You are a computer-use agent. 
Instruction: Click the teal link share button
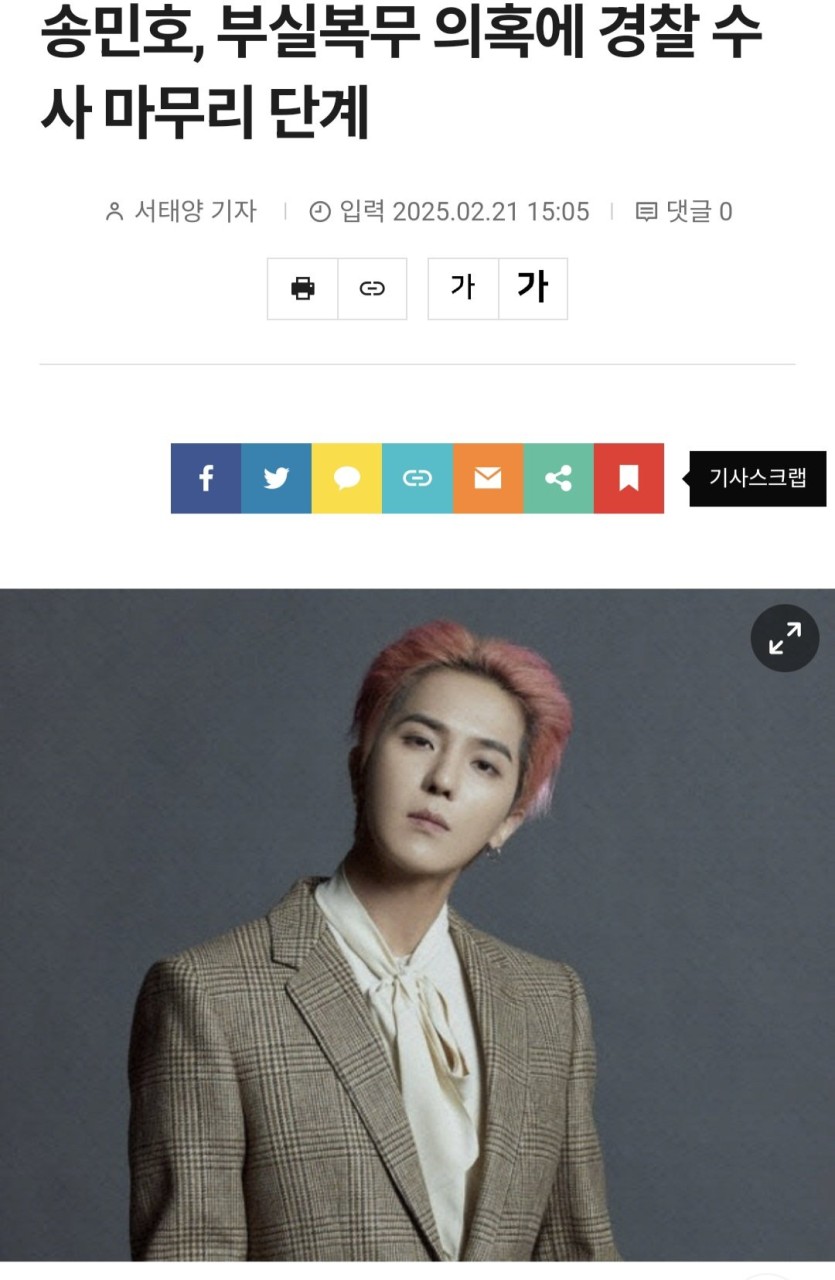417,478
